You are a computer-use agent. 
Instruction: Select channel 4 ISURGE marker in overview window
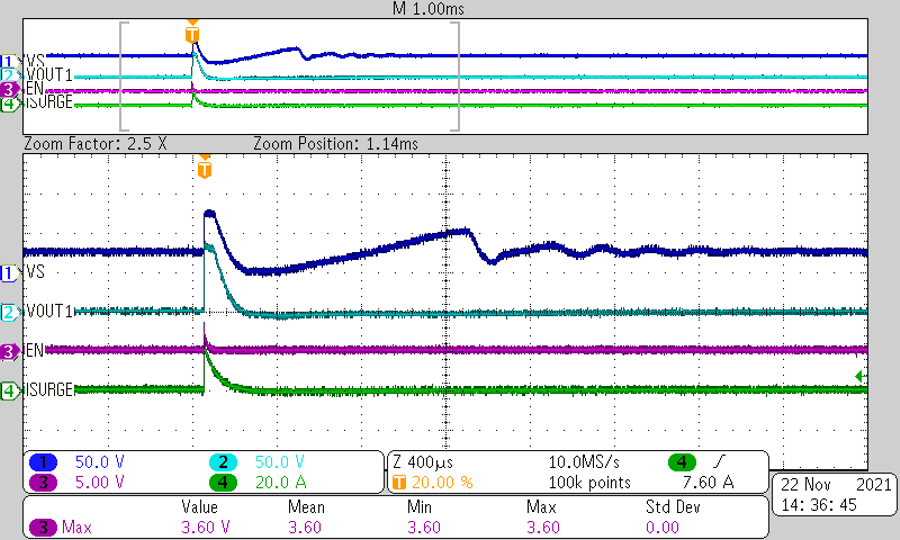[x=9, y=104]
